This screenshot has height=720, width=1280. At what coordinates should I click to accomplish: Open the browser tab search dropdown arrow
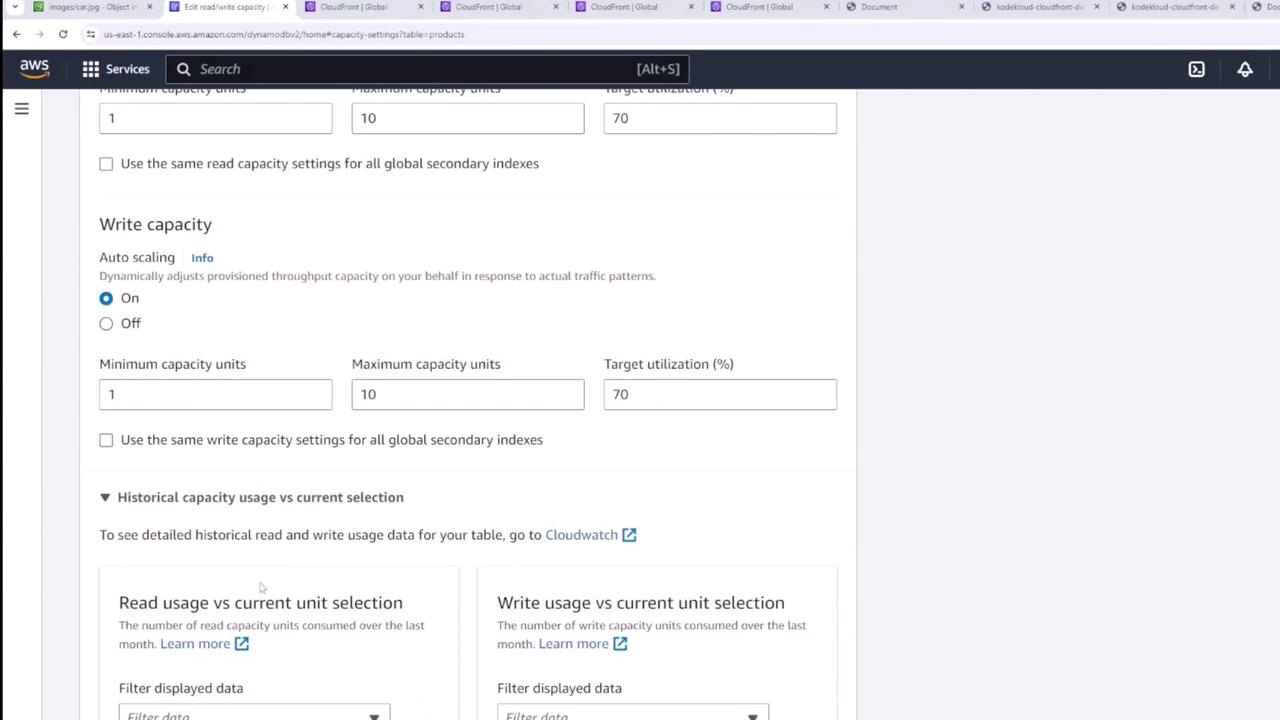[15, 7]
